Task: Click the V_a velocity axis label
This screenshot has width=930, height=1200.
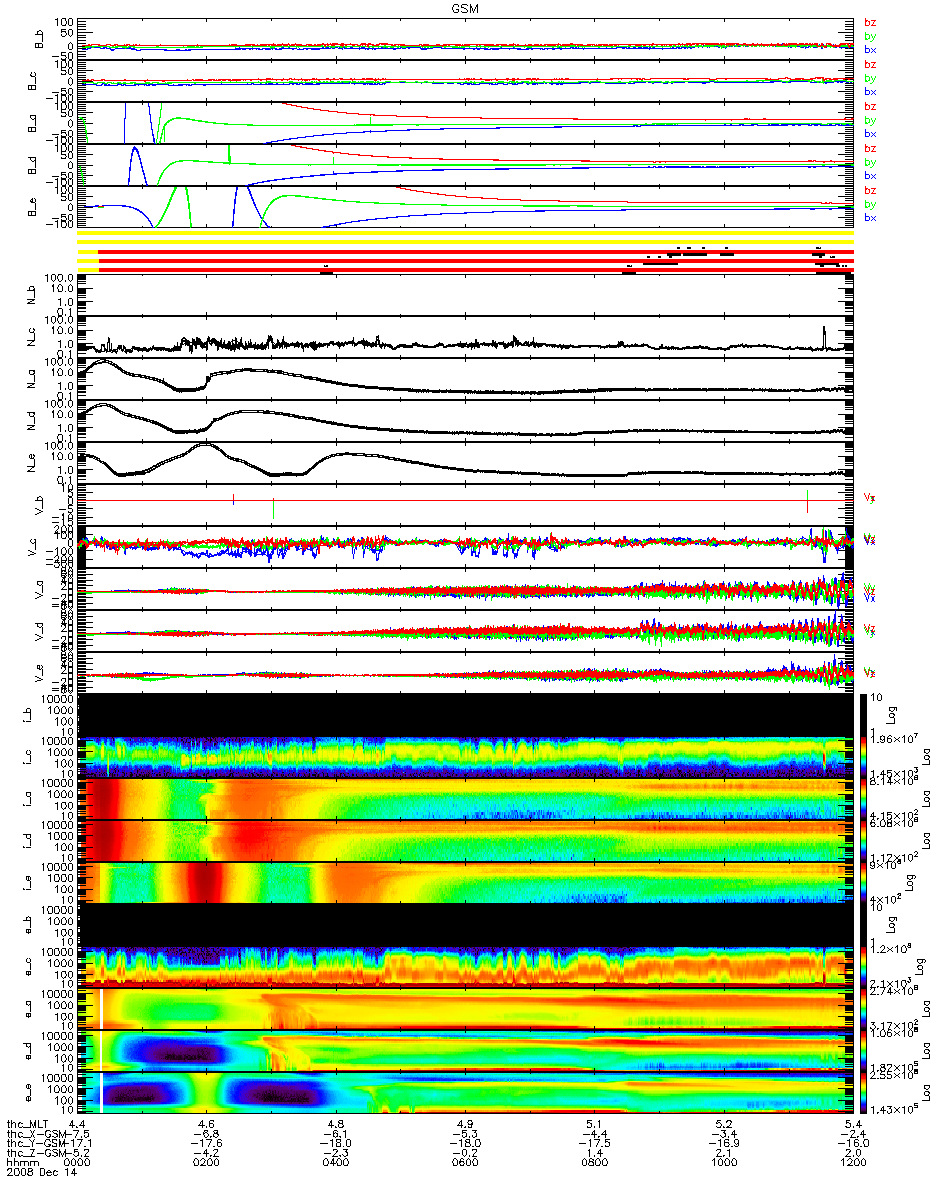Action: 39,588
